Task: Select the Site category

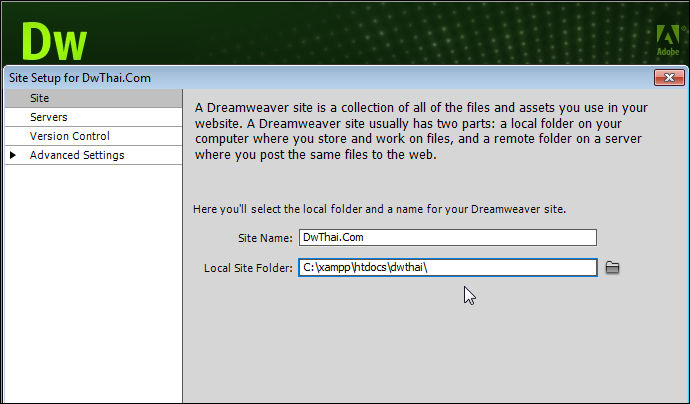Action: pos(93,98)
